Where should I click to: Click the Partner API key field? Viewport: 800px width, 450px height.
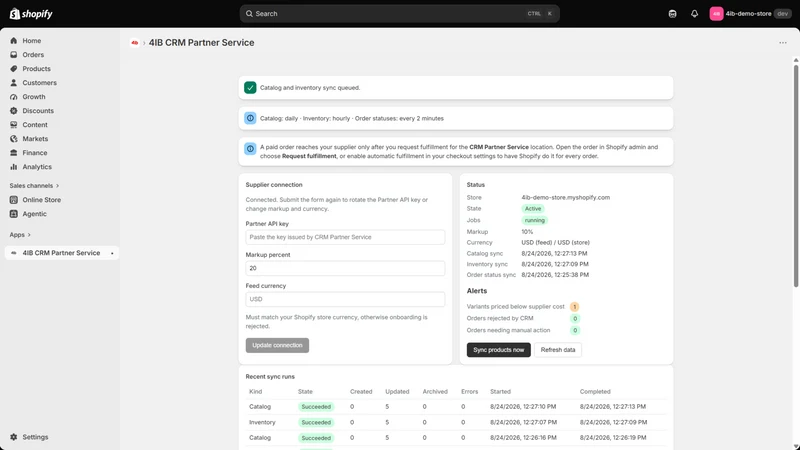(x=345, y=237)
